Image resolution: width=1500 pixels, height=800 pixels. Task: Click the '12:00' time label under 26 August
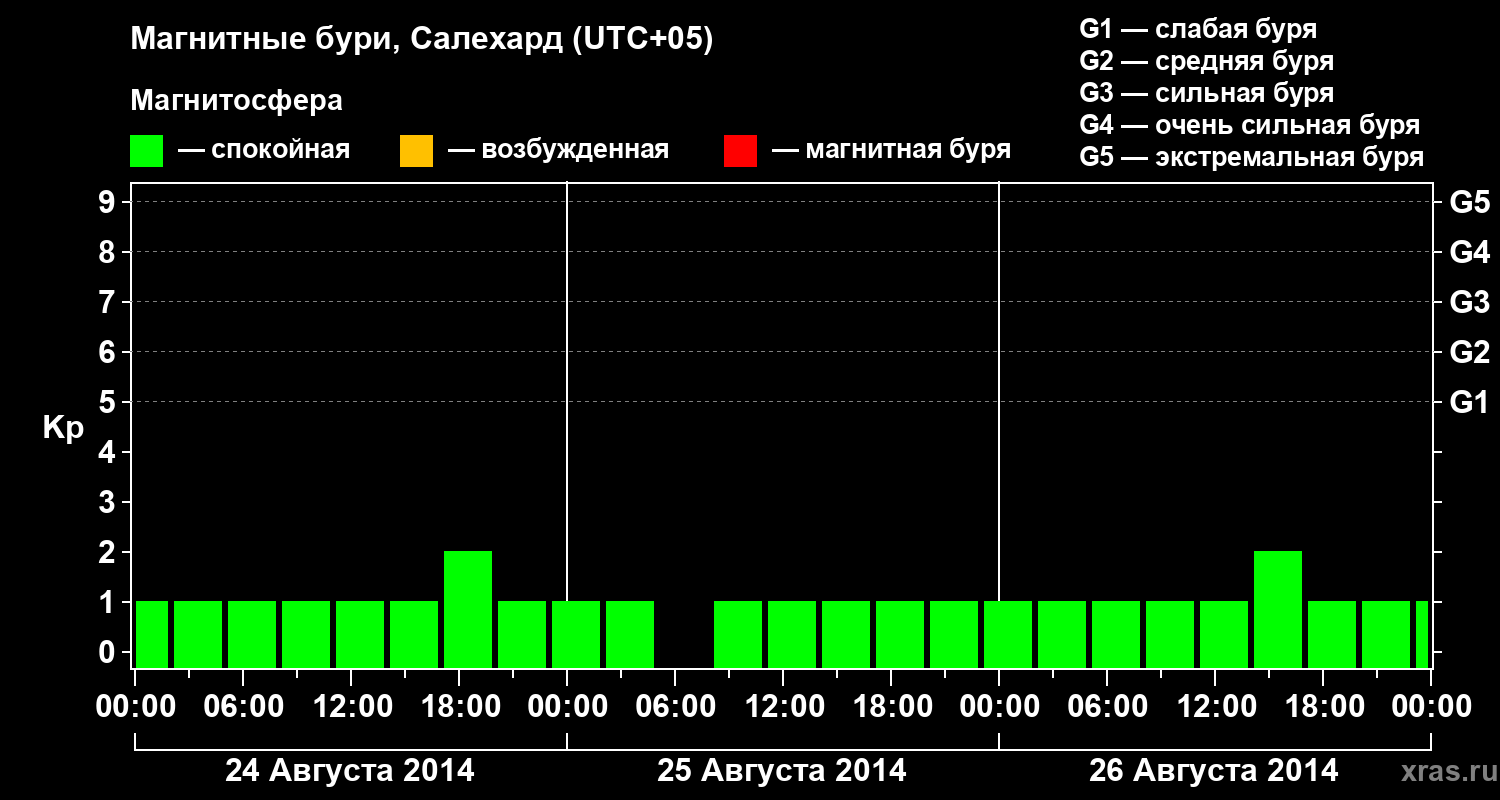[1216, 706]
